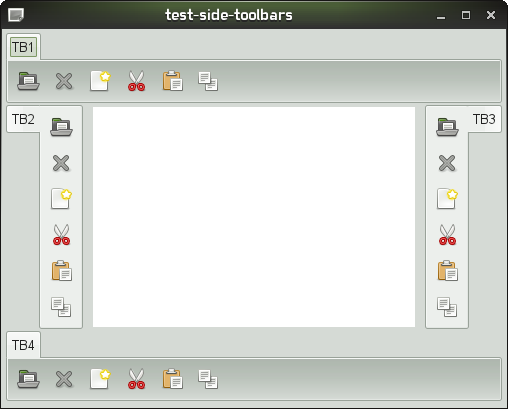Image resolution: width=508 pixels, height=409 pixels.
Task: Click the Open icon in TB1 toolbar
Action: tap(28, 81)
